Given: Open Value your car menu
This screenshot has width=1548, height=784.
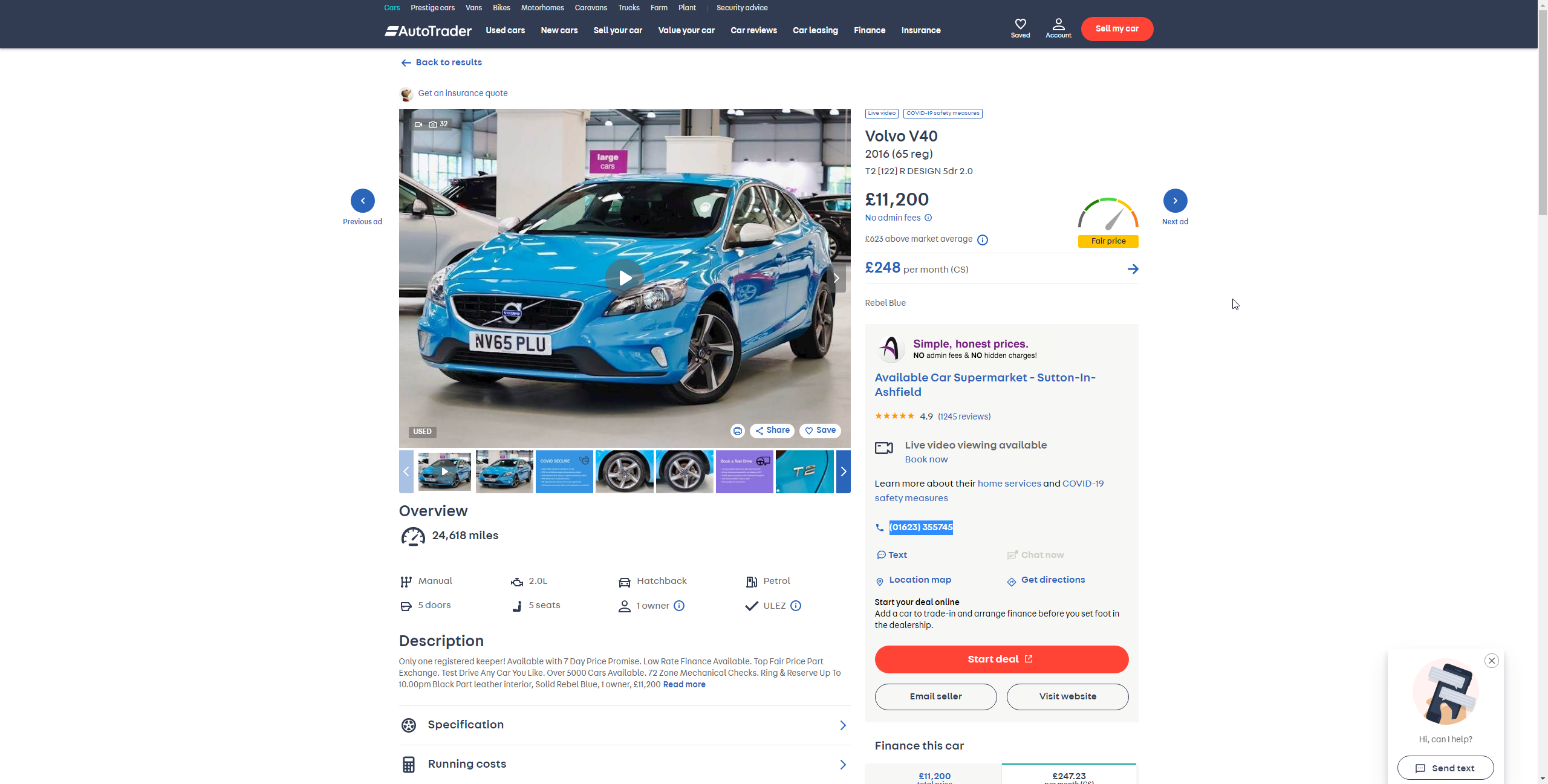Looking at the screenshot, I should click(x=686, y=30).
